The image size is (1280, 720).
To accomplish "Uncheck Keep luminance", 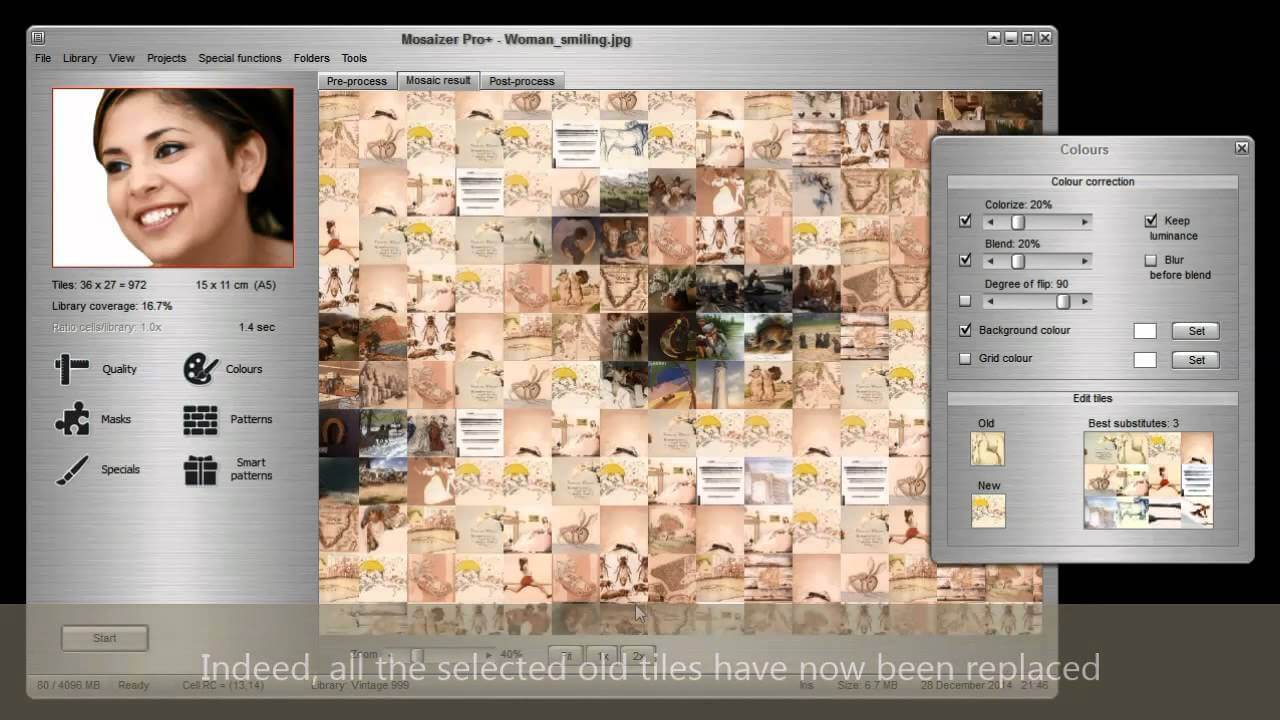I will click(1151, 221).
